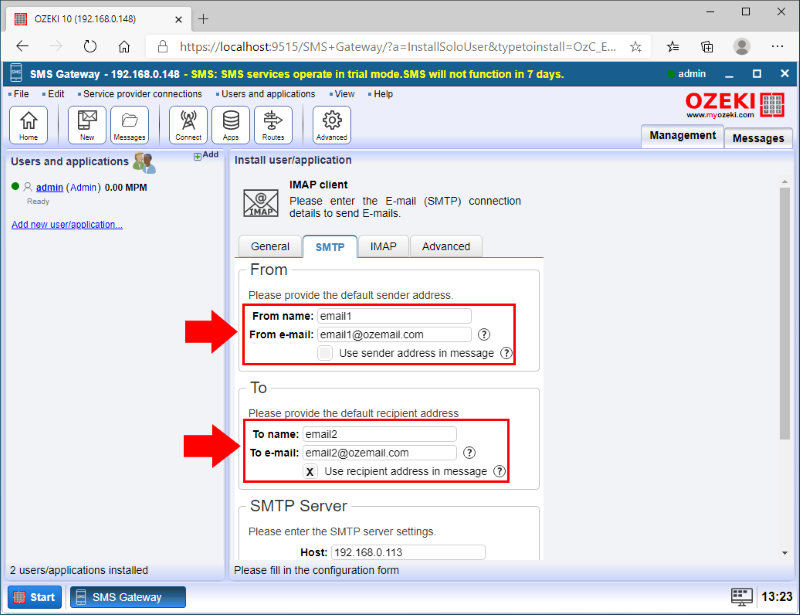Screen dimensions: 800x615
Task: Open the Edit menu
Action: [56, 94]
